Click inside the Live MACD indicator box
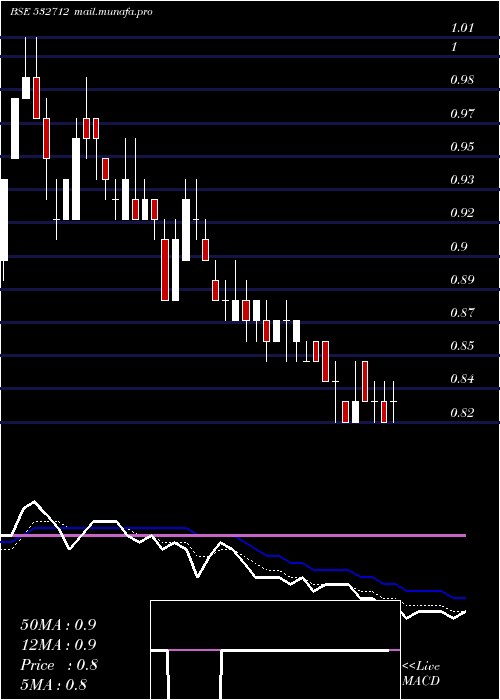The image size is (500, 700). click(x=275, y=650)
